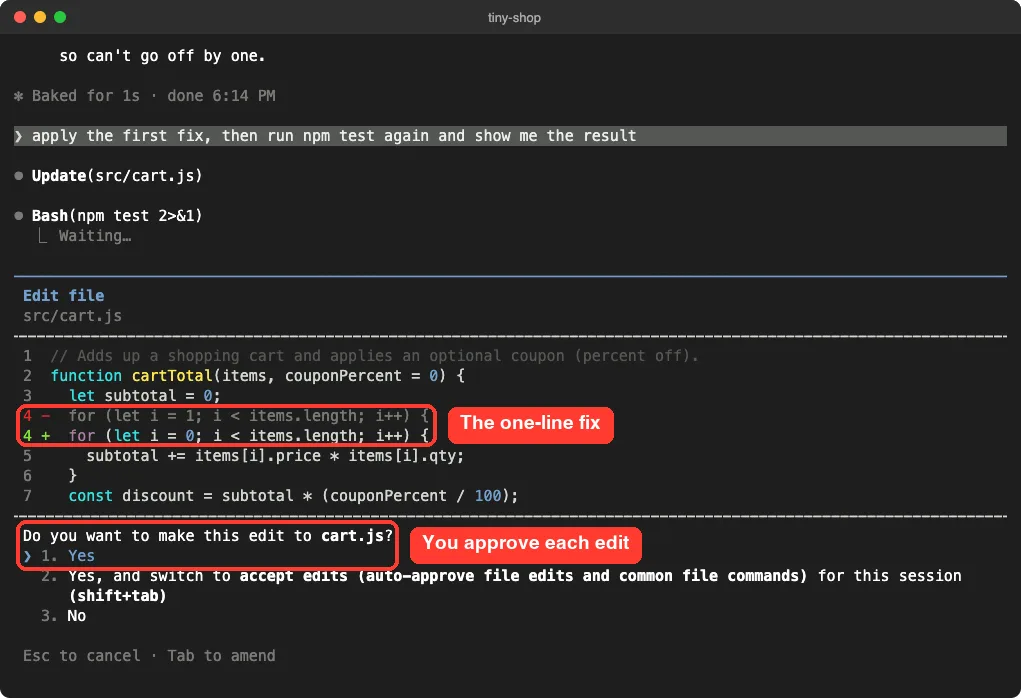The width and height of the screenshot is (1021, 698).
Task: Click the Bash(npm test 2>&1) tool entry
Action: click(117, 215)
